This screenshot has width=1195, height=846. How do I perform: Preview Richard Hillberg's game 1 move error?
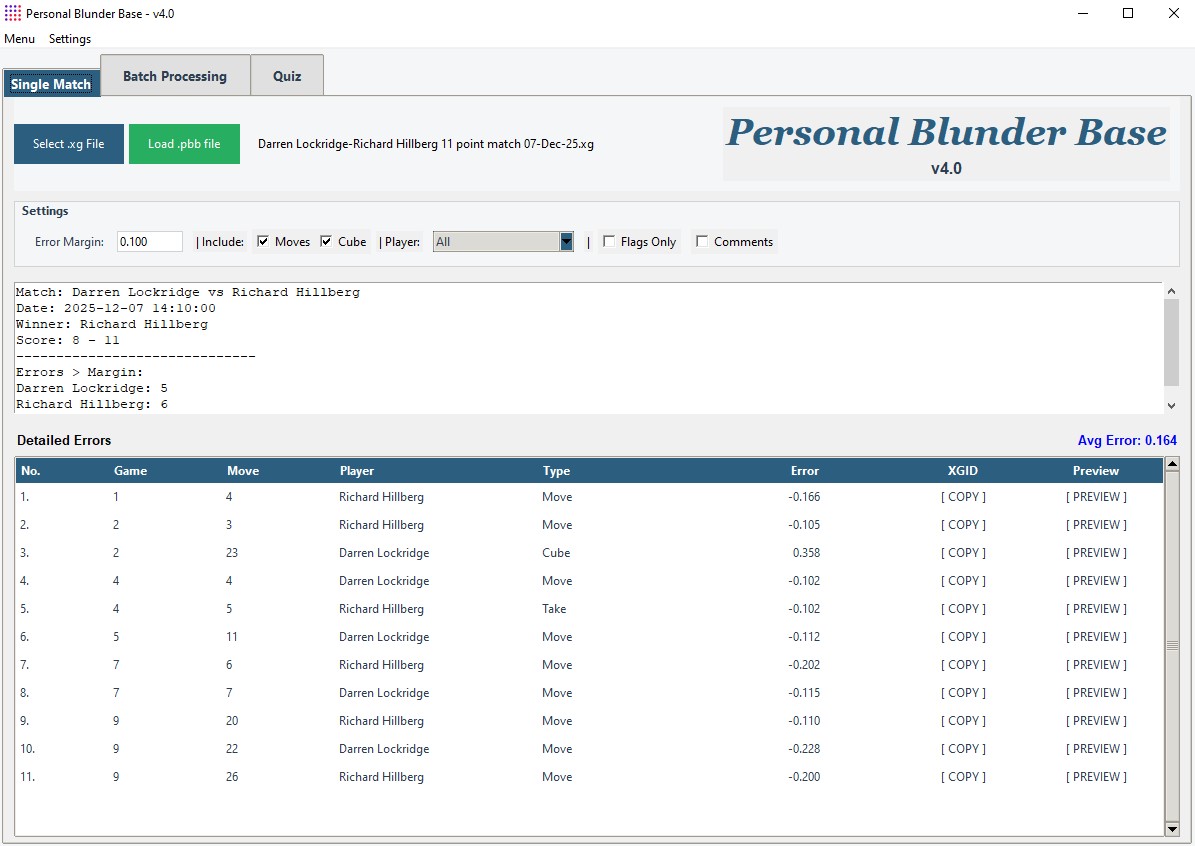pyautogui.click(x=1095, y=496)
